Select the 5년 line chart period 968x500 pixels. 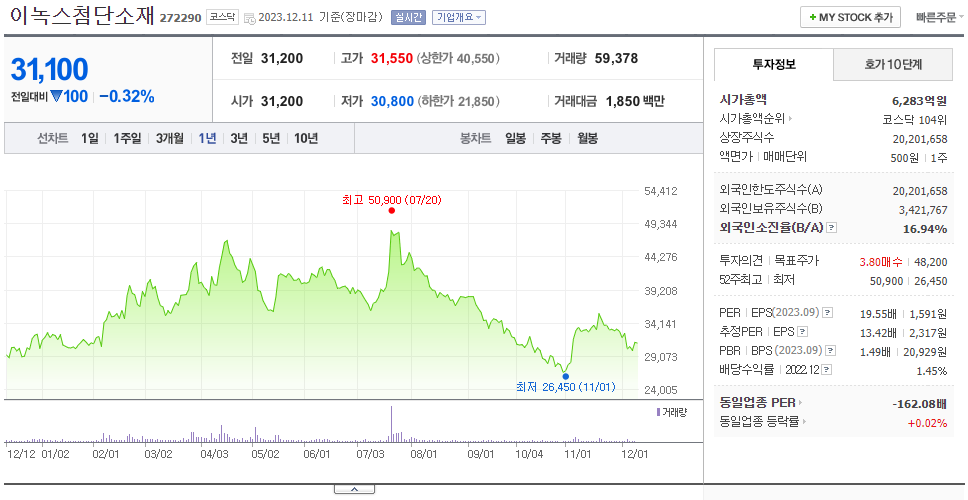271,138
